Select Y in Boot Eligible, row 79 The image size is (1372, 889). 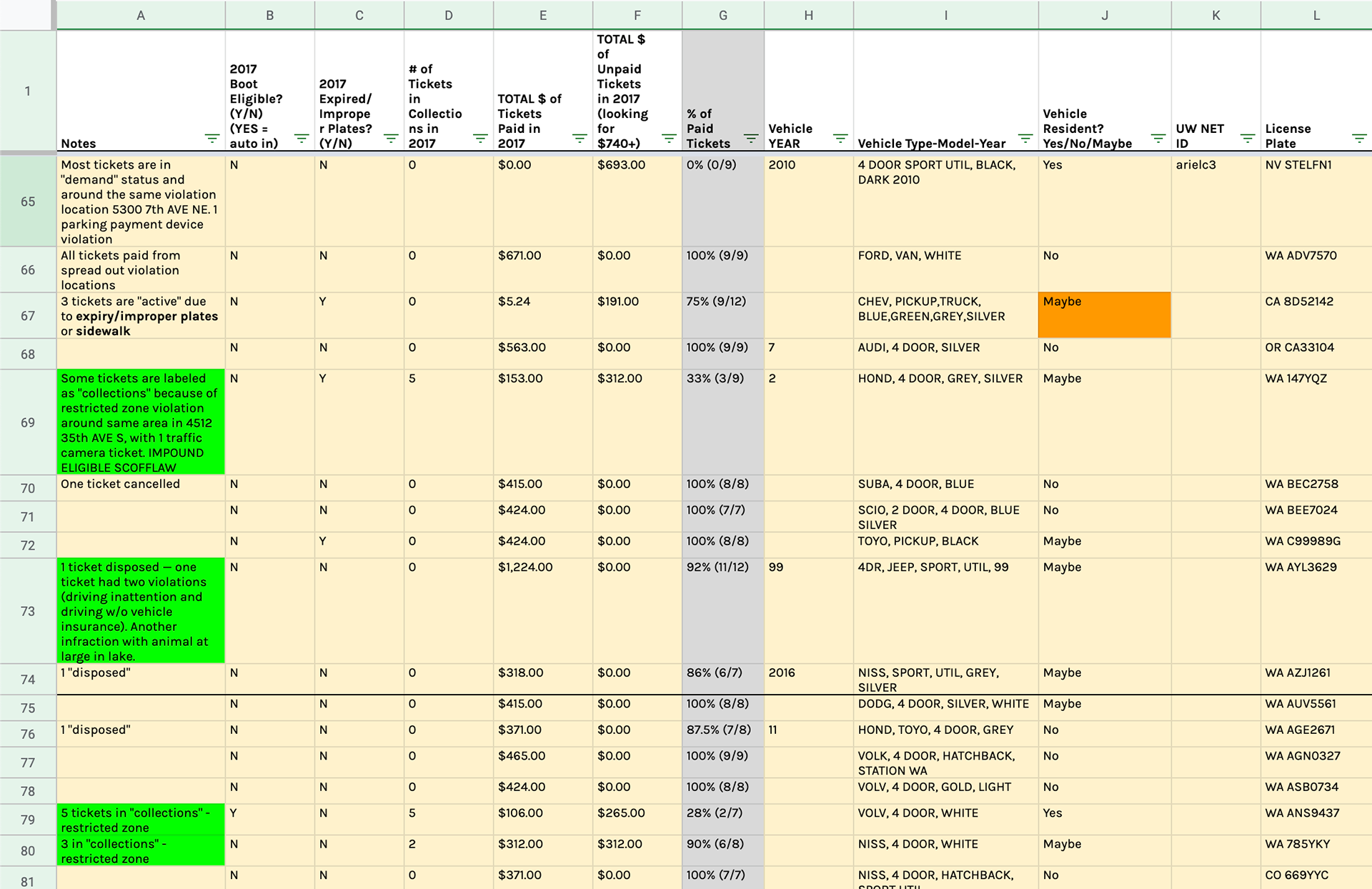pyautogui.click(x=270, y=820)
